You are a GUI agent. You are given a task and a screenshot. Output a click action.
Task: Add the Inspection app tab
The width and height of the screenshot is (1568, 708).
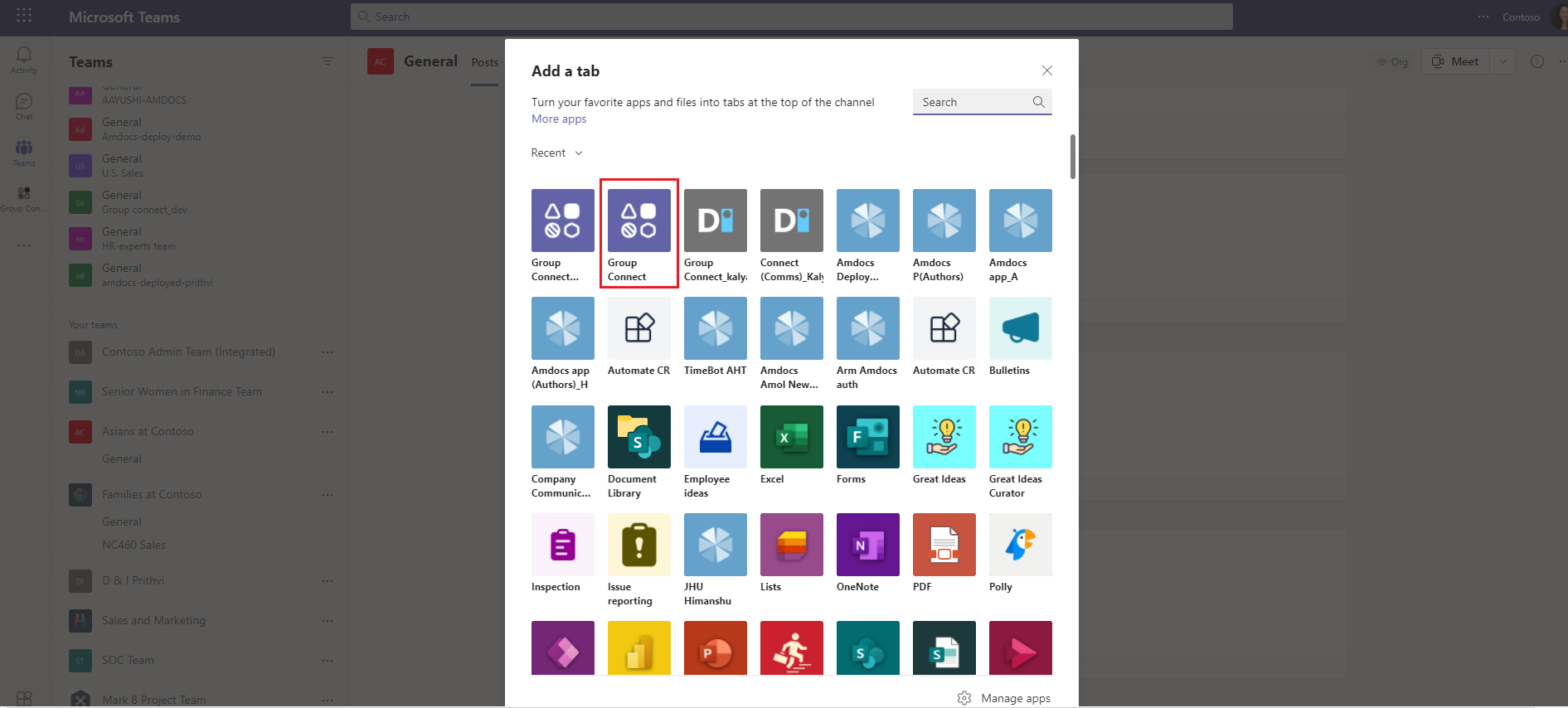coord(563,553)
